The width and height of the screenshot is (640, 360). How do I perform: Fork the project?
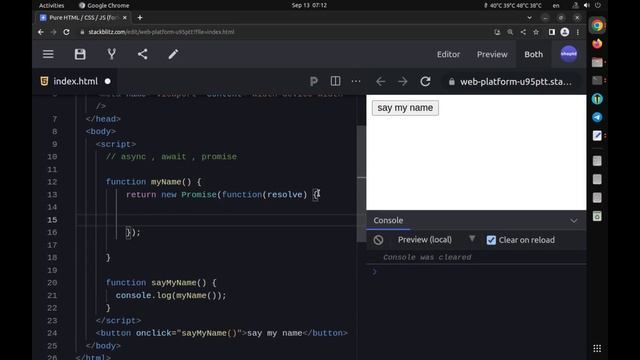(111, 54)
